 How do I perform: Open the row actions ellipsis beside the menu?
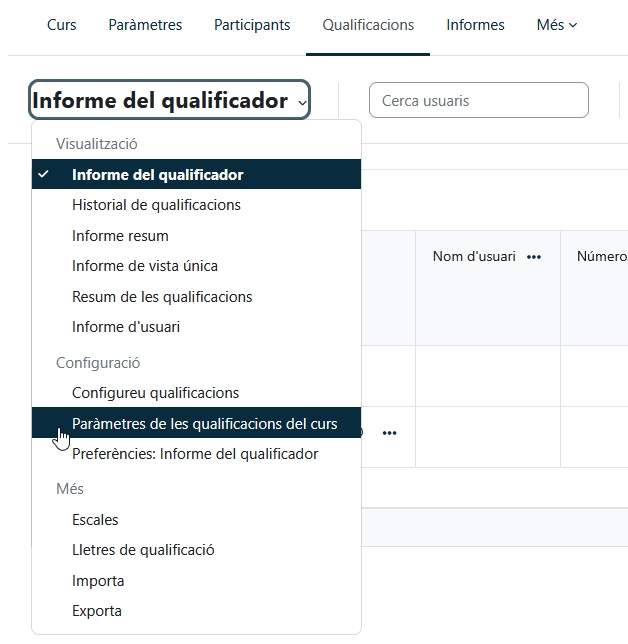(389, 433)
